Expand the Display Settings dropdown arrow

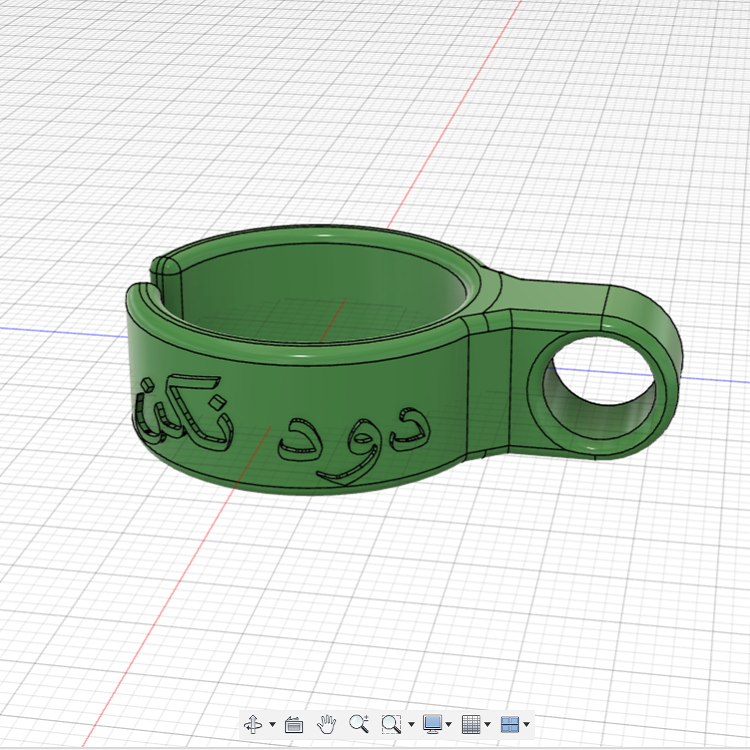pos(449,725)
